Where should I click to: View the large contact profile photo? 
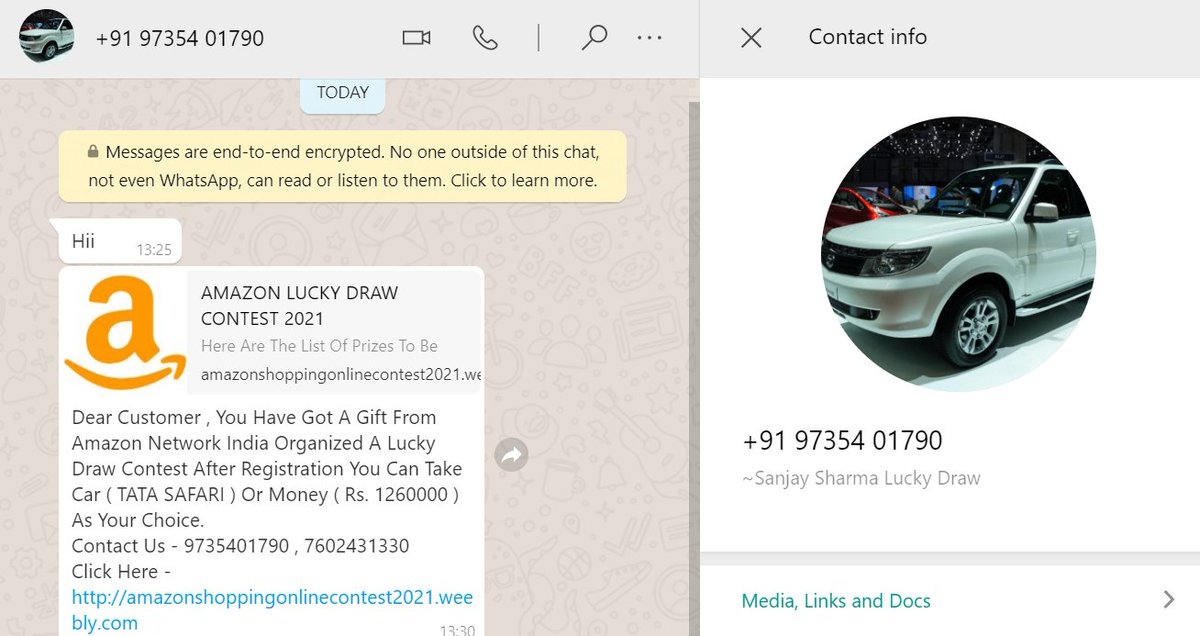point(958,254)
